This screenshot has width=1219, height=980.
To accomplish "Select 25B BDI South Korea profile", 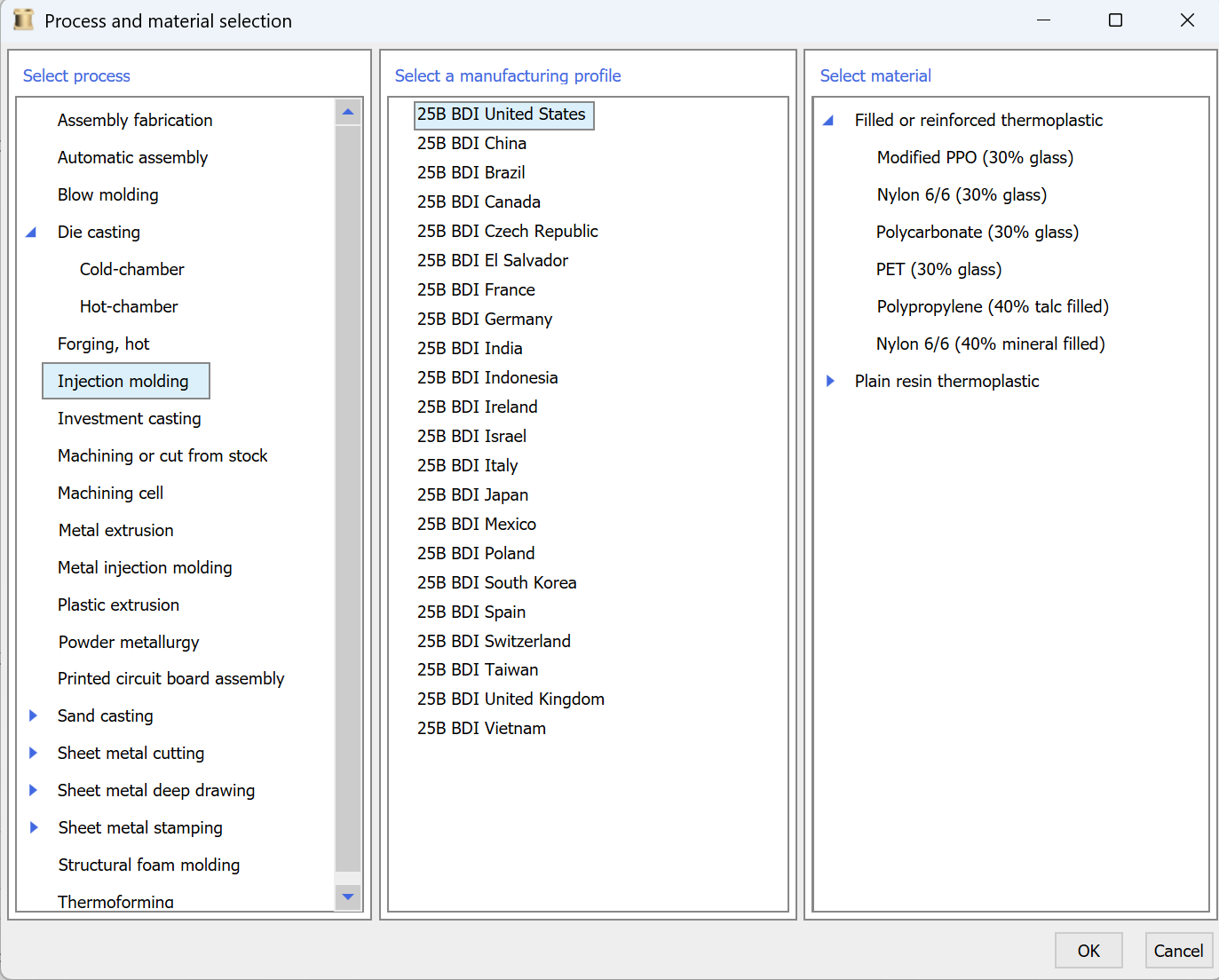I will 496,582.
